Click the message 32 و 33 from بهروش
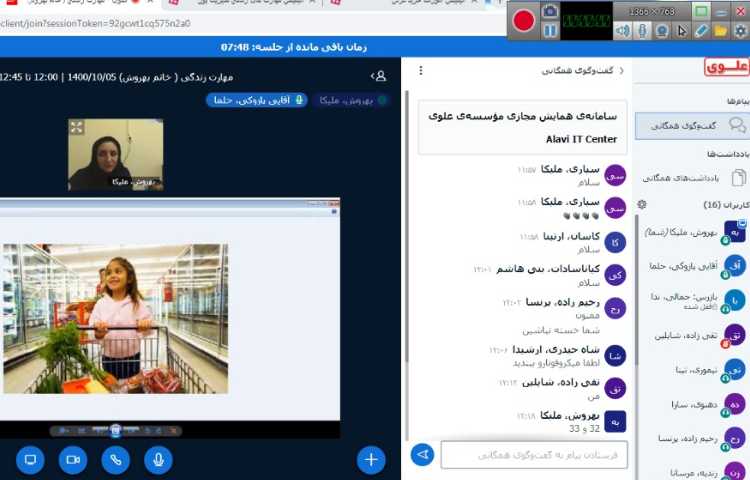Viewport: 750px width, 480px height. [x=584, y=428]
